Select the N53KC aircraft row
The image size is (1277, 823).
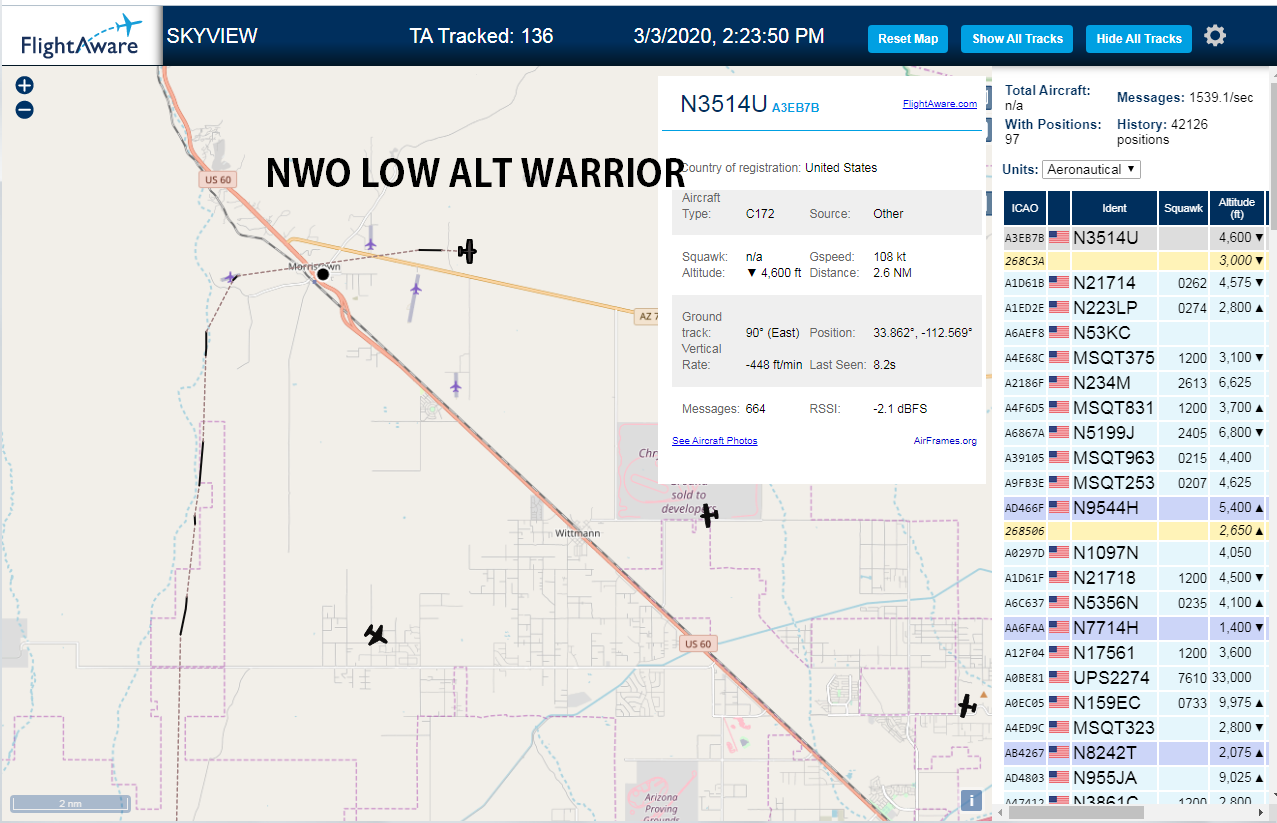[1135, 333]
